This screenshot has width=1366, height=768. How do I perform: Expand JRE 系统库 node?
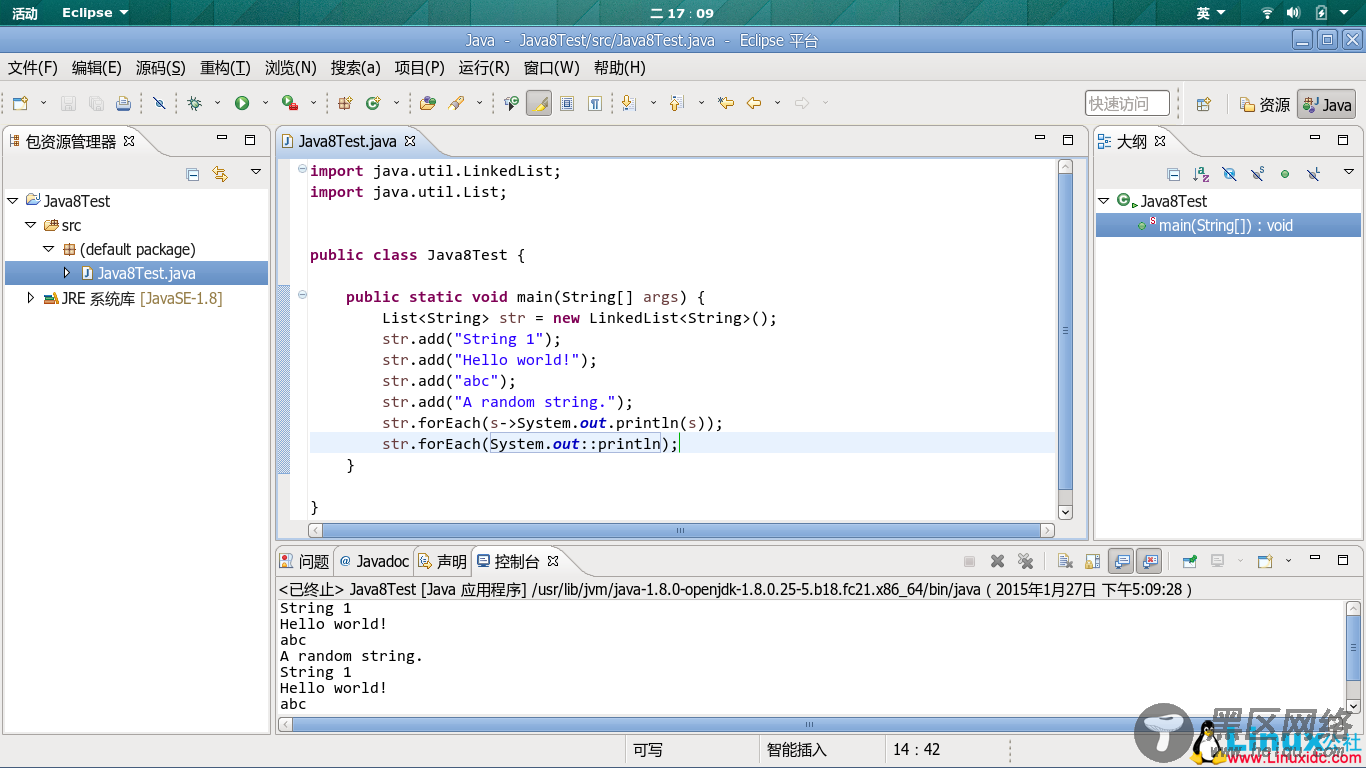31,298
